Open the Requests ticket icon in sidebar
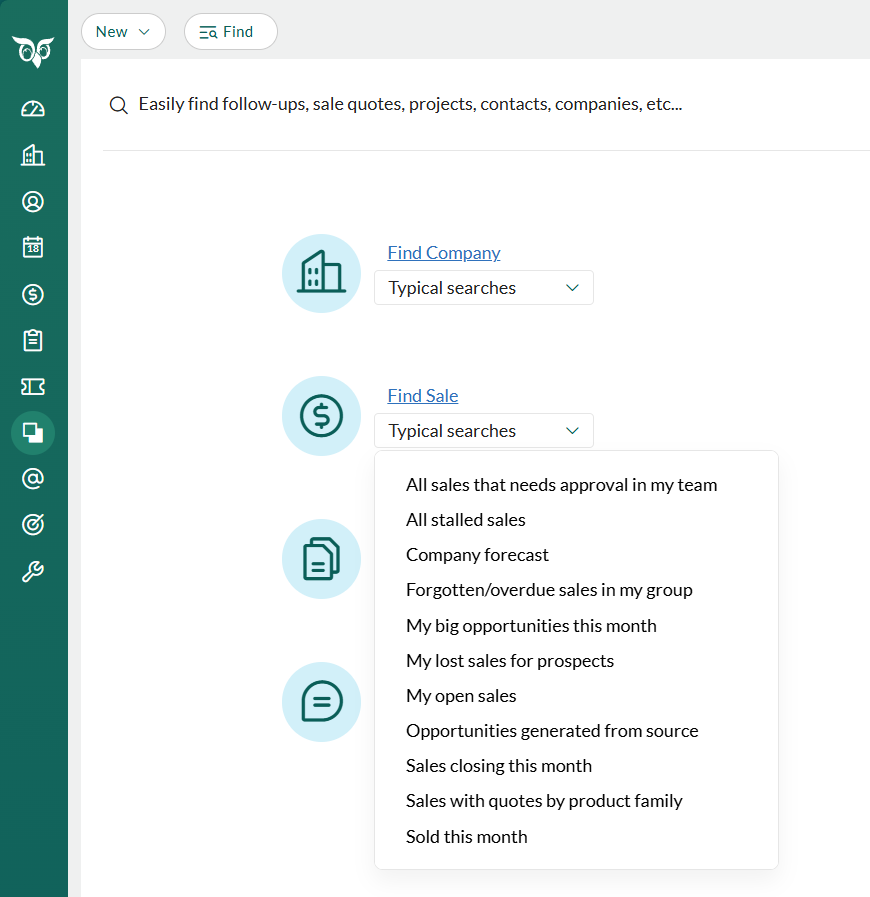This screenshot has width=870, height=897. 33,387
